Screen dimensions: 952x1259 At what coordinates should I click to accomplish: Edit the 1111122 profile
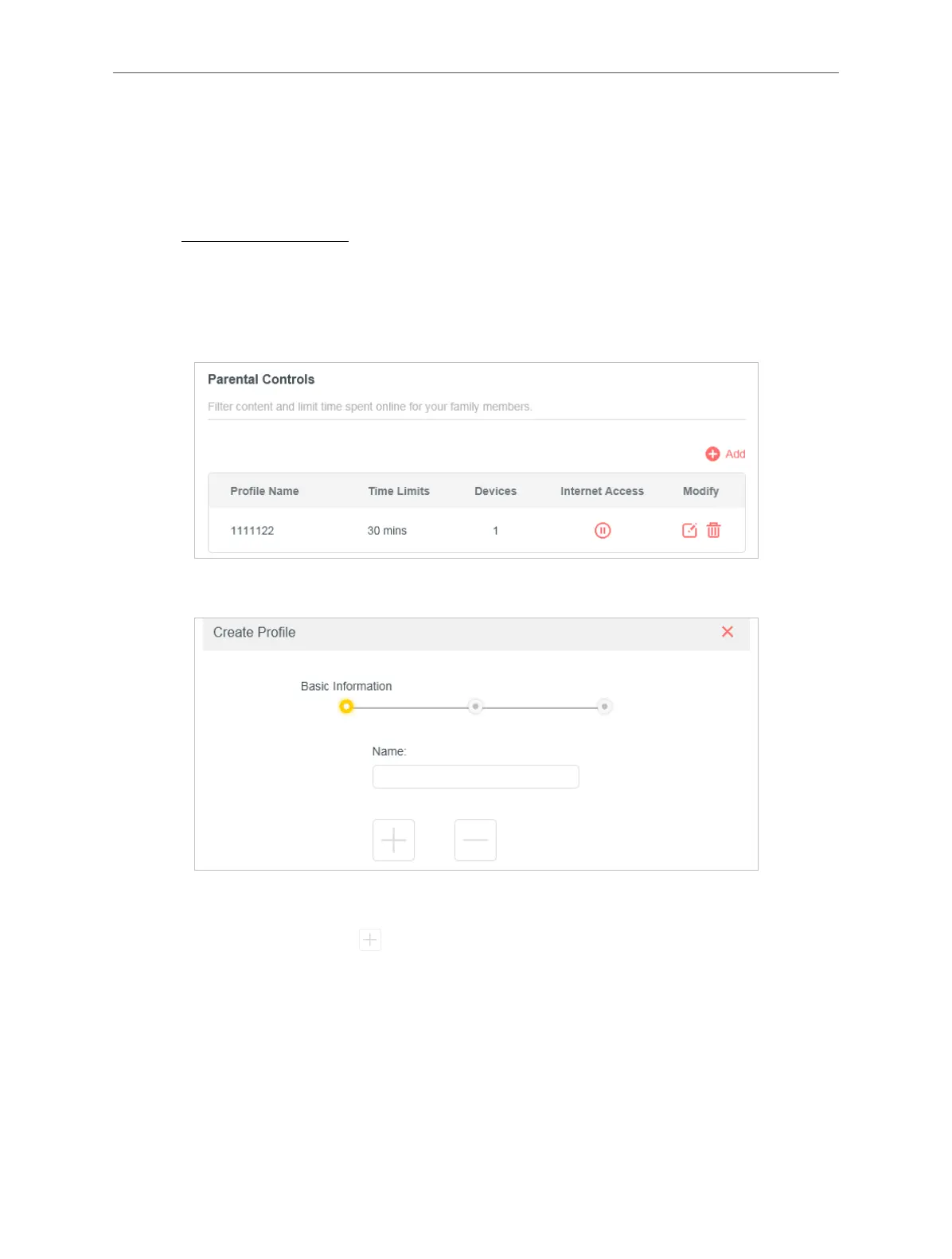click(x=689, y=530)
